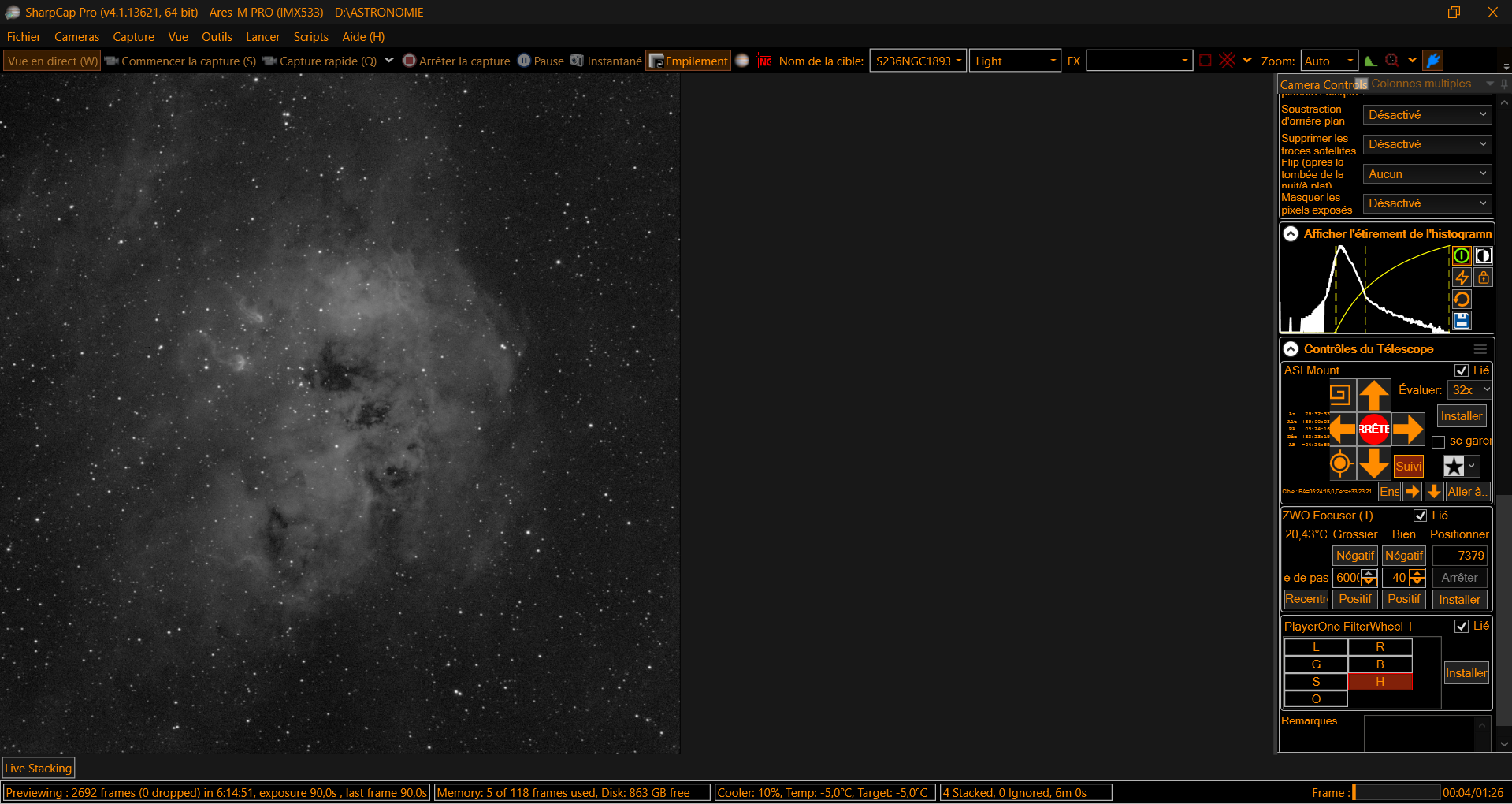This screenshot has width=1512, height=804.
Task: Toggle Vue en direct (W) live view
Action: pos(52,61)
